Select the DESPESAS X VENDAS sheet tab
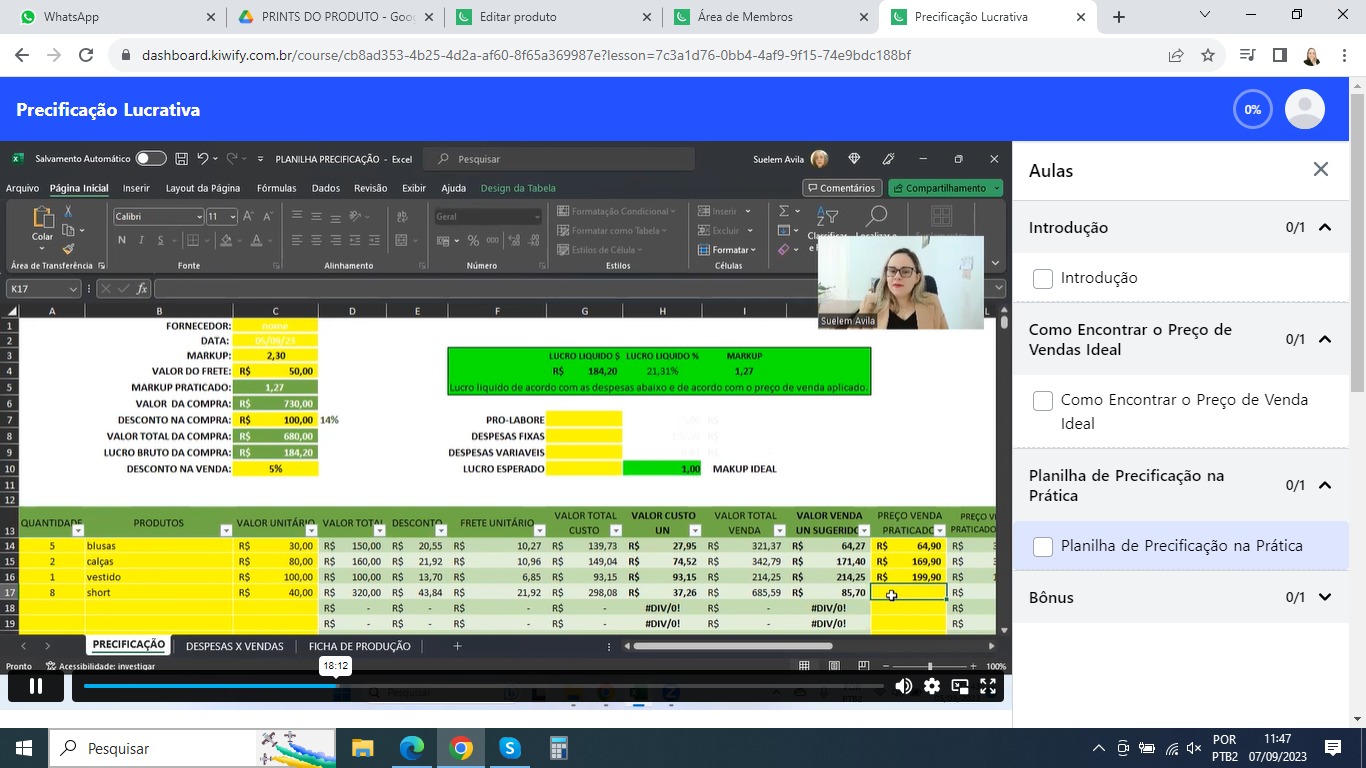Image resolution: width=1366 pixels, height=768 pixels. pos(235,646)
